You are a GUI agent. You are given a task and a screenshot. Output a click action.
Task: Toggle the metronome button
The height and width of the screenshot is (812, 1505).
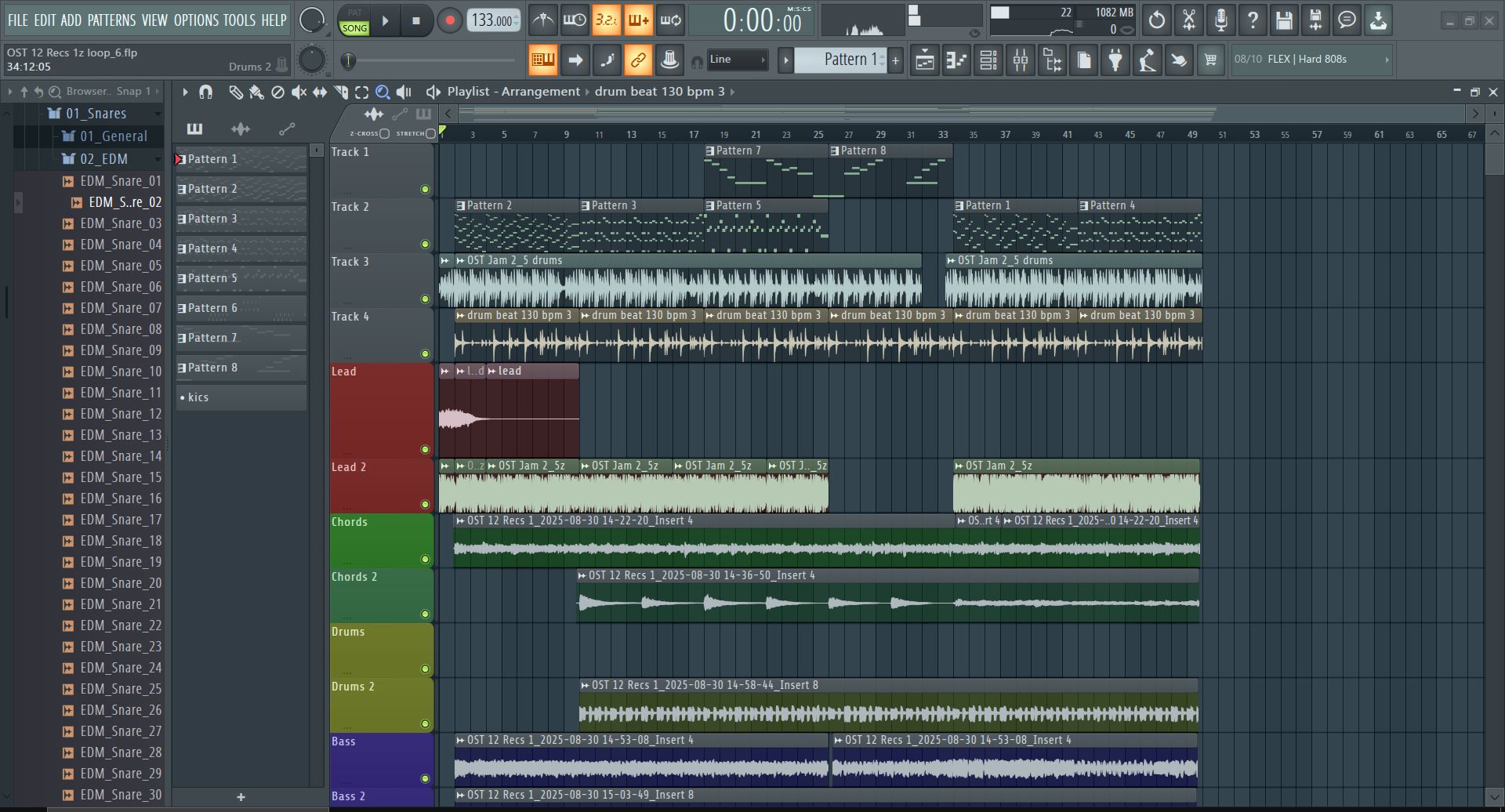[x=542, y=20]
